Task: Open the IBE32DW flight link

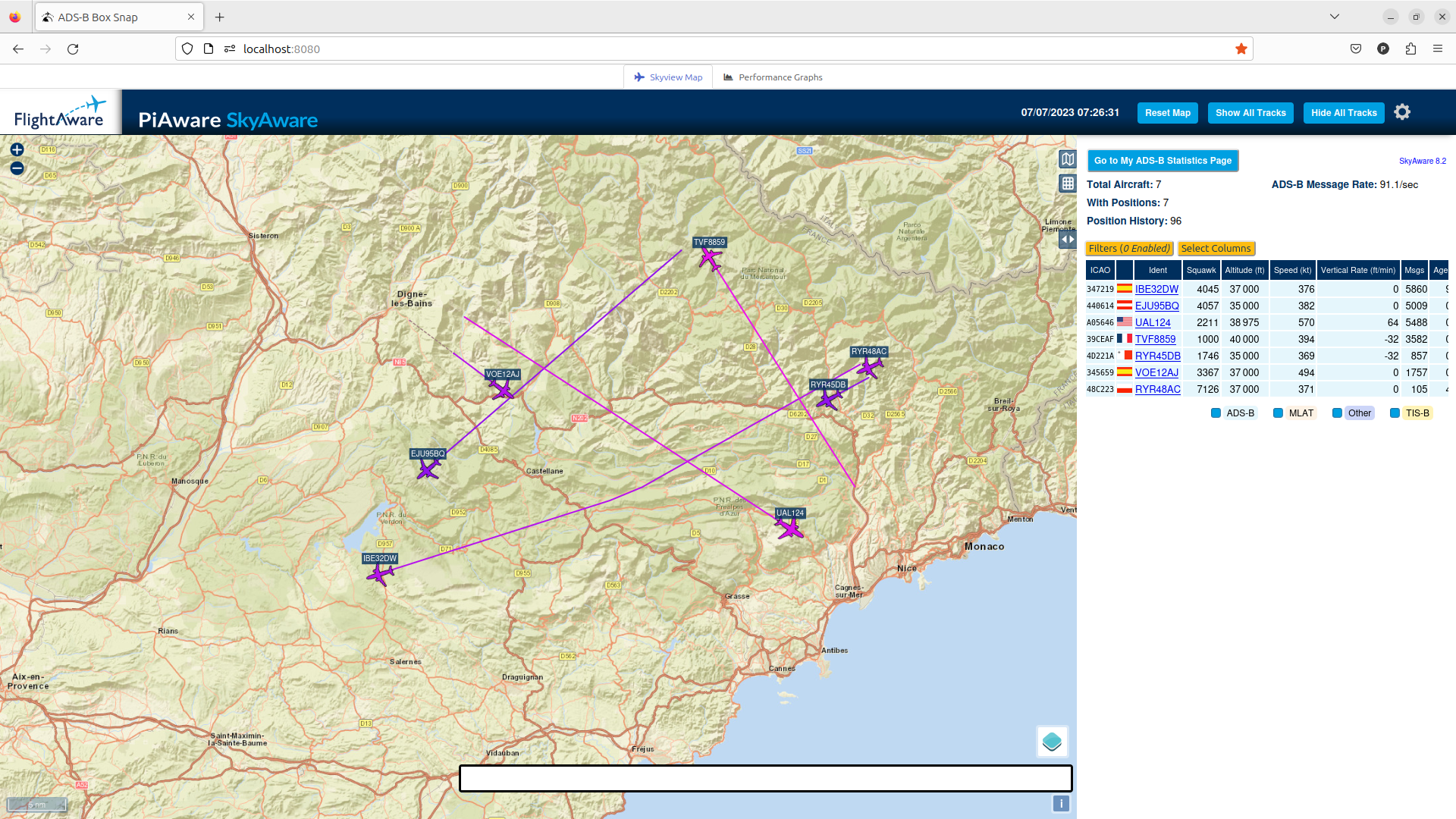Action: (1156, 290)
